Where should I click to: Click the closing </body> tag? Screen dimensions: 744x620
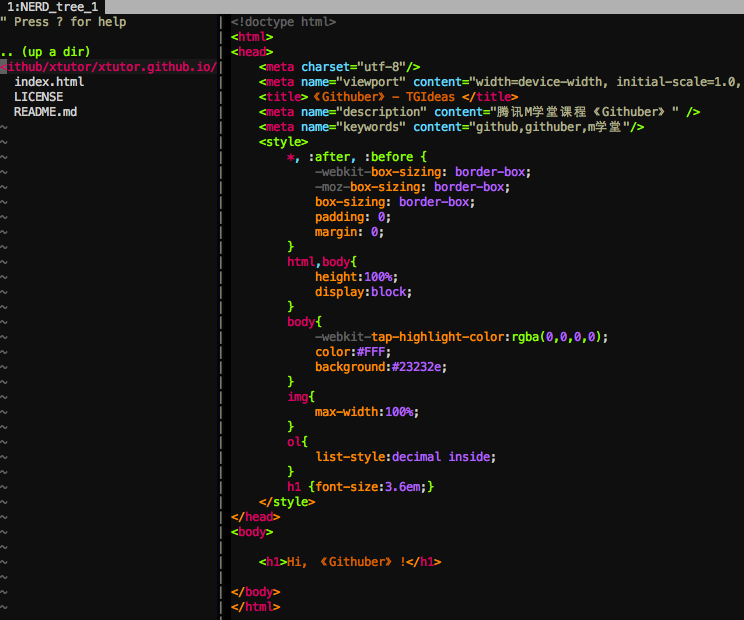[x=255, y=592]
